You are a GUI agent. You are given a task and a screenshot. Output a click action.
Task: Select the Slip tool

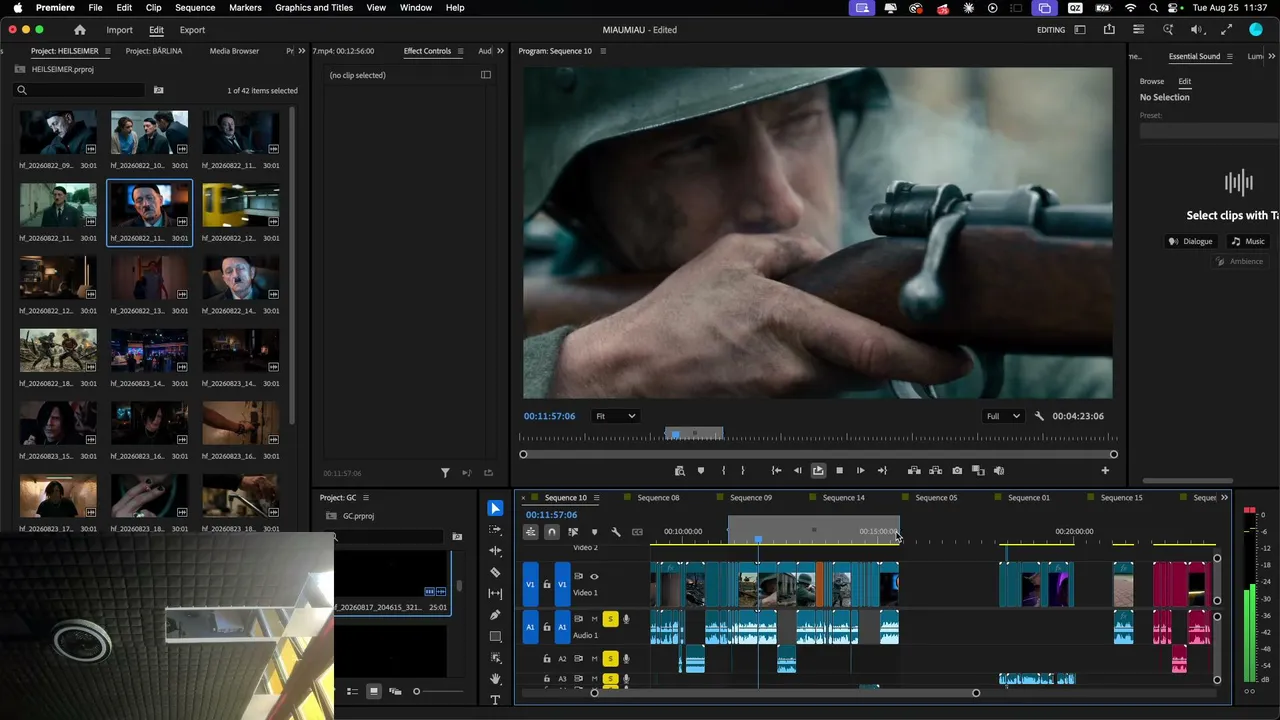[x=495, y=594]
